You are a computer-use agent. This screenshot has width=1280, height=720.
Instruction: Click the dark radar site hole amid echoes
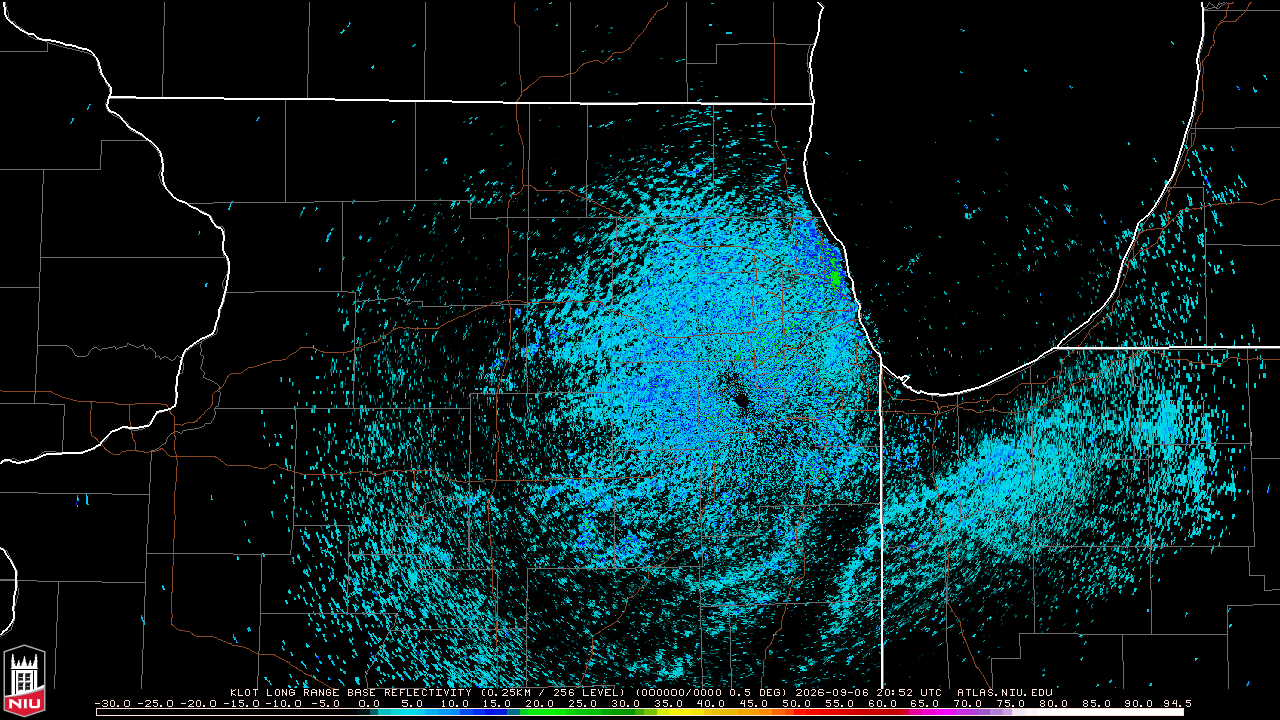point(741,400)
